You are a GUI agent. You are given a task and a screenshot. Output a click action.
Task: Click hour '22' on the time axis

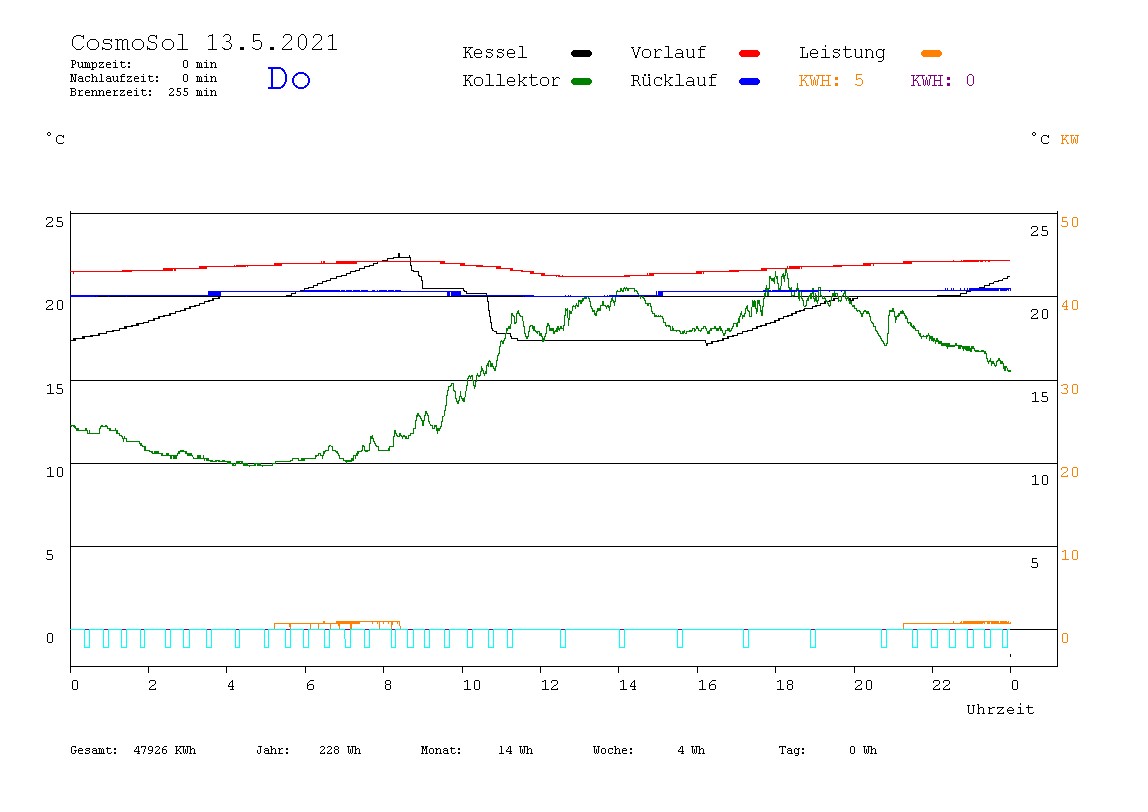coord(942,685)
